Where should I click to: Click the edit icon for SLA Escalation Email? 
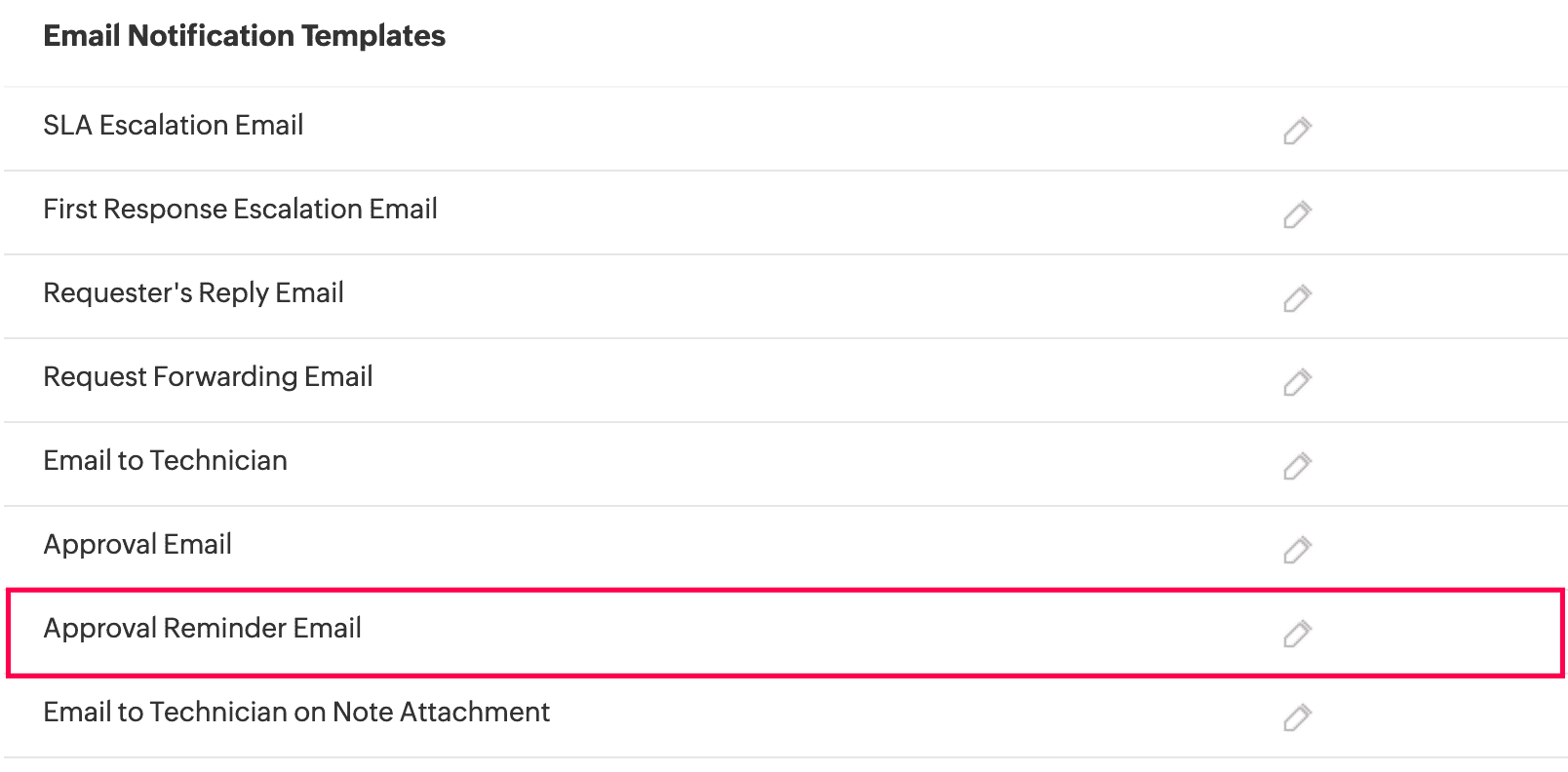click(1297, 131)
